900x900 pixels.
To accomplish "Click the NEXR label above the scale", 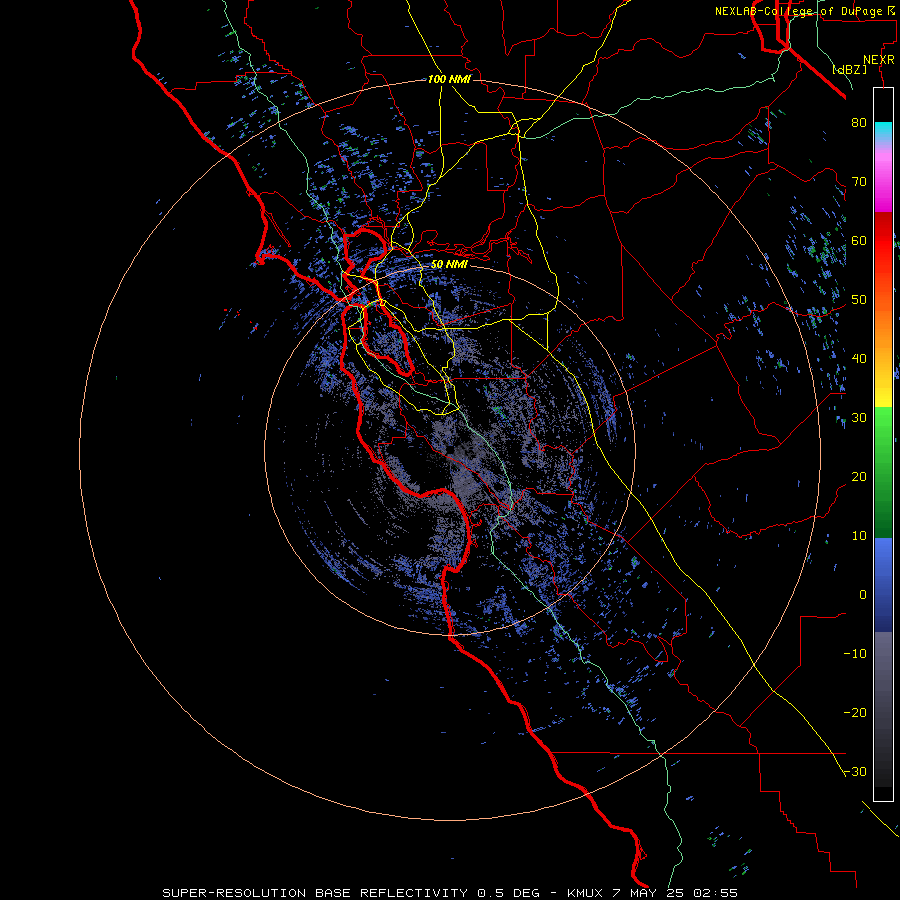I will tap(878, 60).
